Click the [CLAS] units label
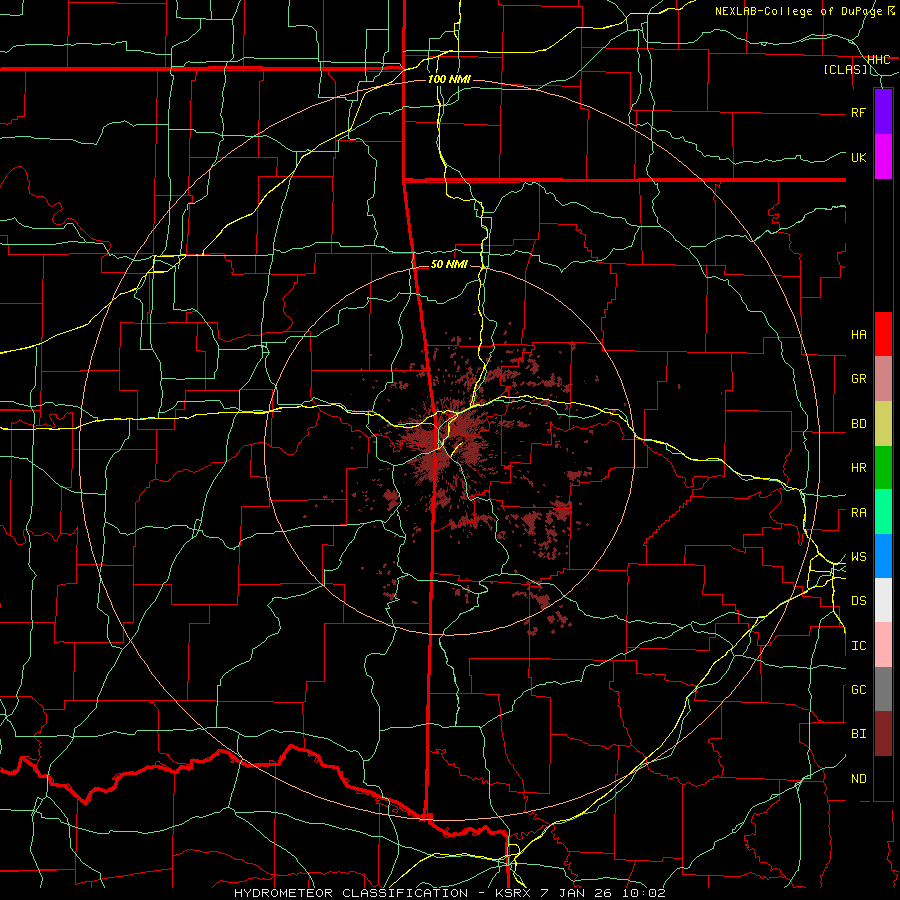This screenshot has width=900, height=900. click(845, 70)
